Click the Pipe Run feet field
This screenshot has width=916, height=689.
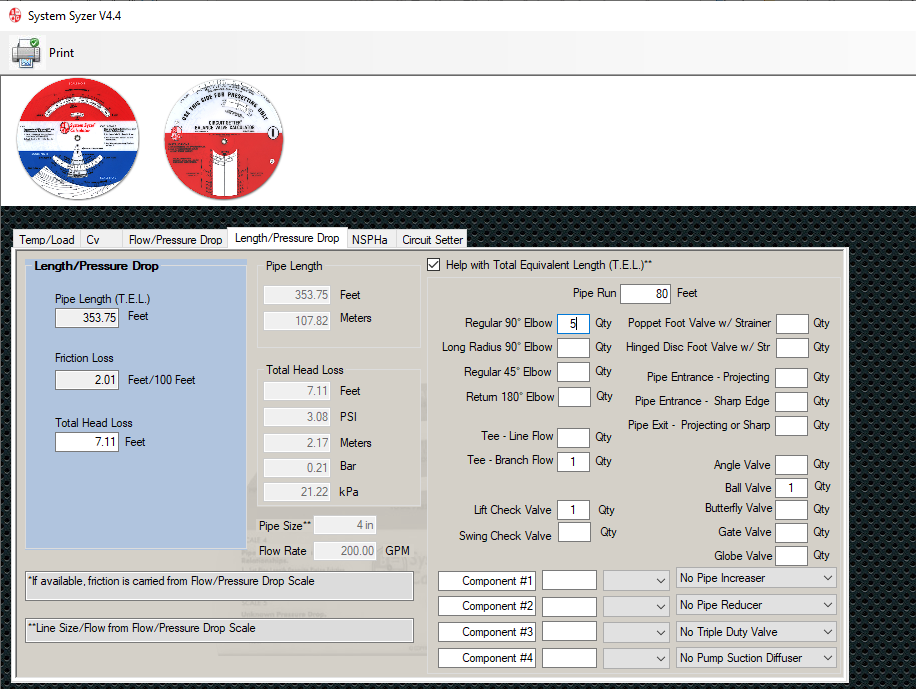[645, 293]
